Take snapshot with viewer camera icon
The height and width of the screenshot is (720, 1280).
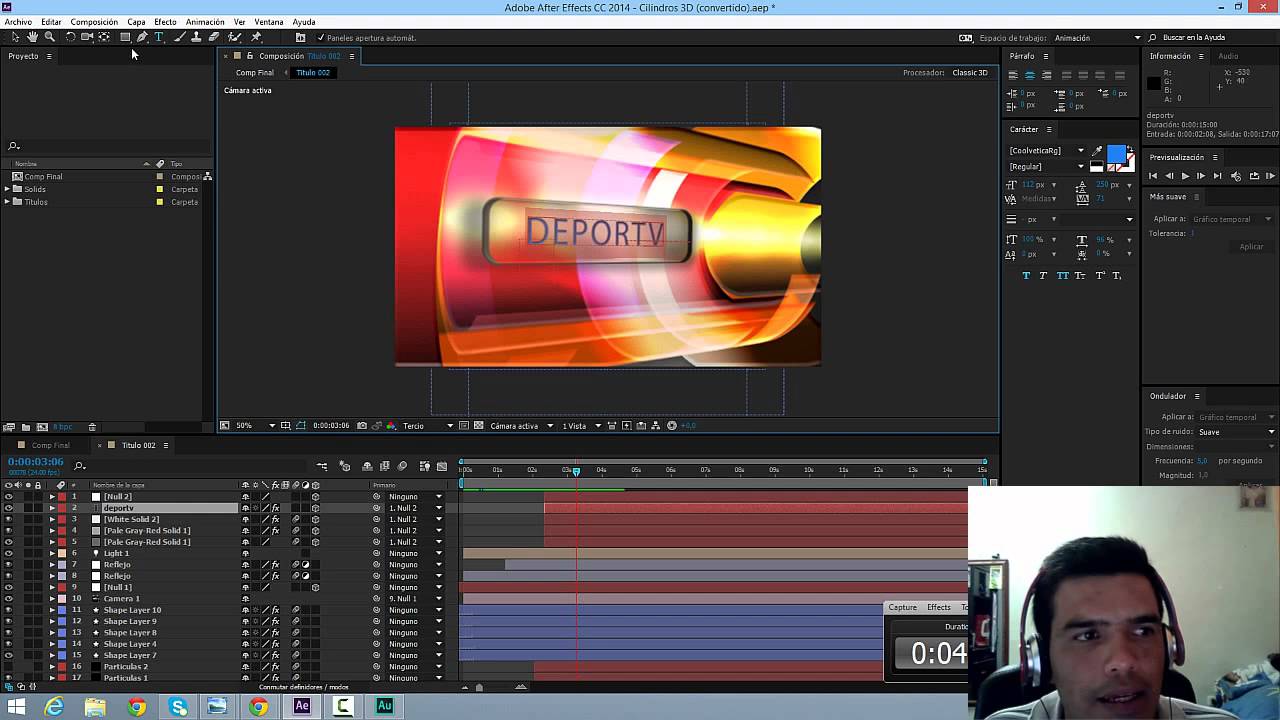point(361,426)
